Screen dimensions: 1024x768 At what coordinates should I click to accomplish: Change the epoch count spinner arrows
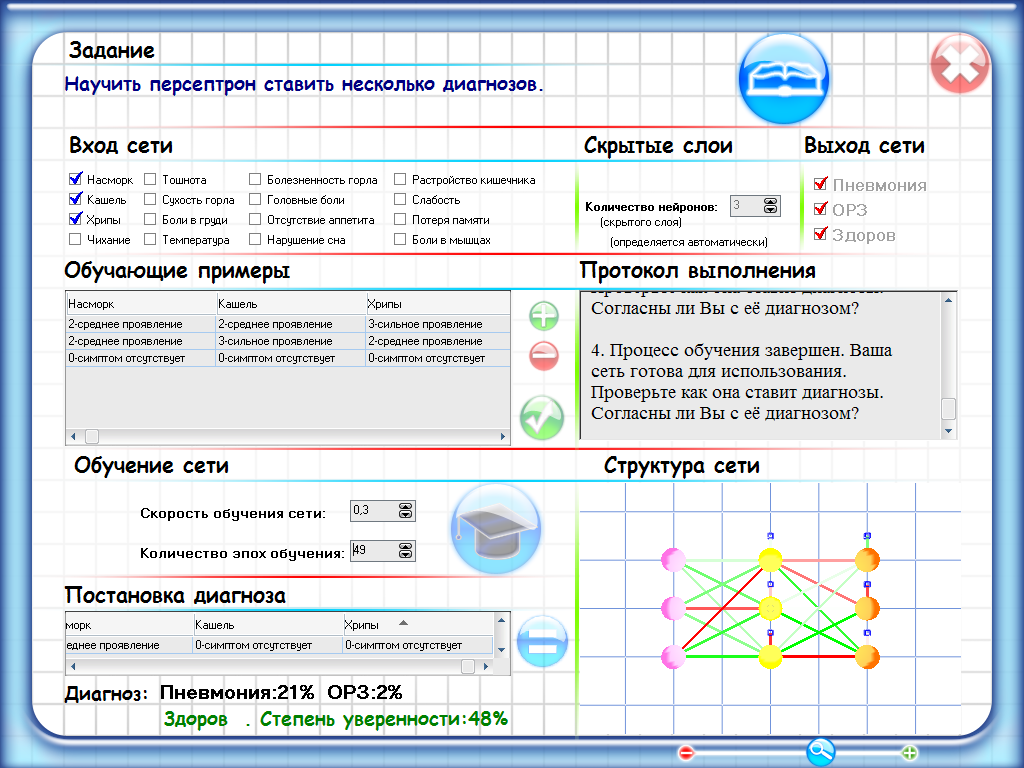pyautogui.click(x=405, y=551)
